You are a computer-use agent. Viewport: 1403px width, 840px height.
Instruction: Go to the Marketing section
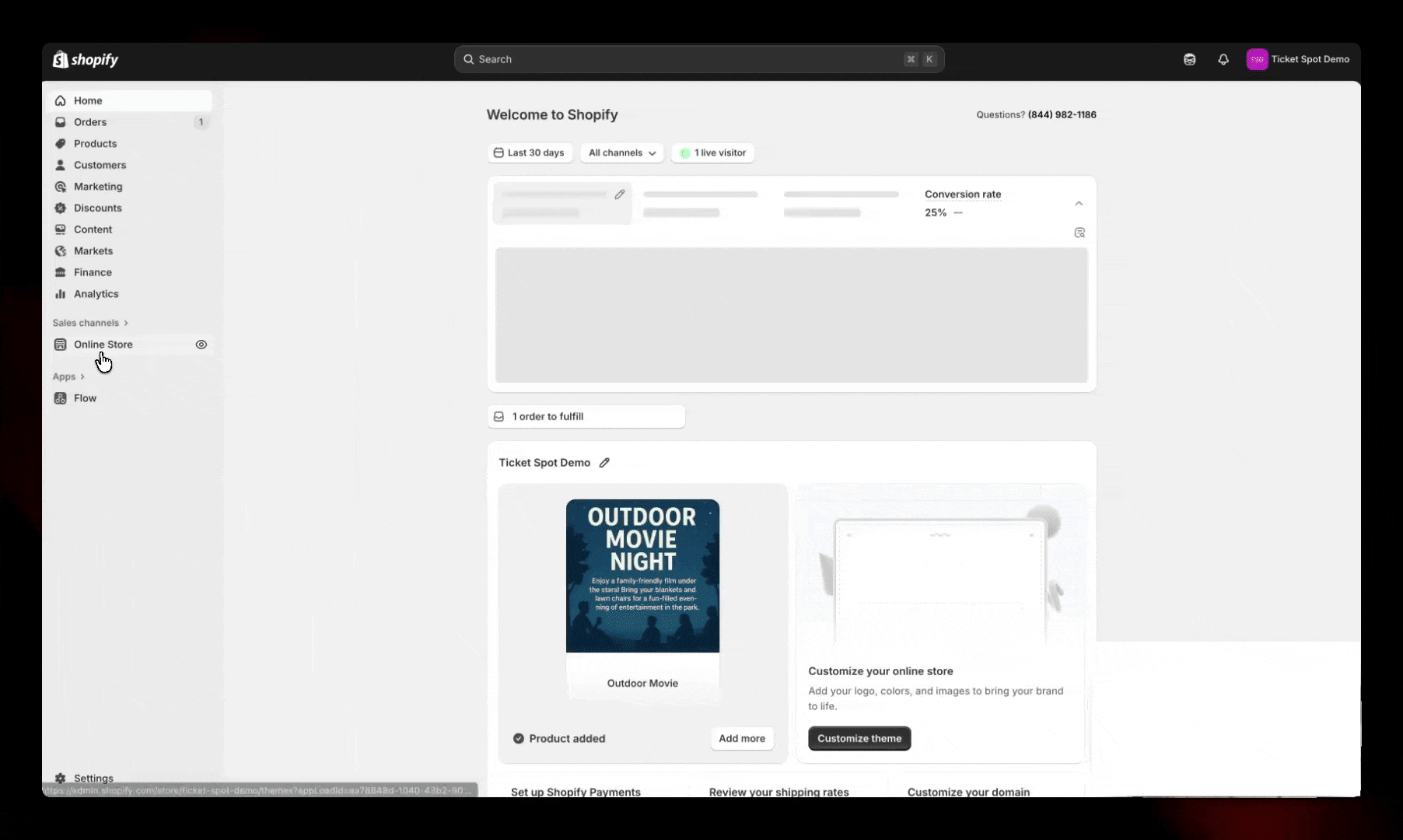click(x=97, y=187)
